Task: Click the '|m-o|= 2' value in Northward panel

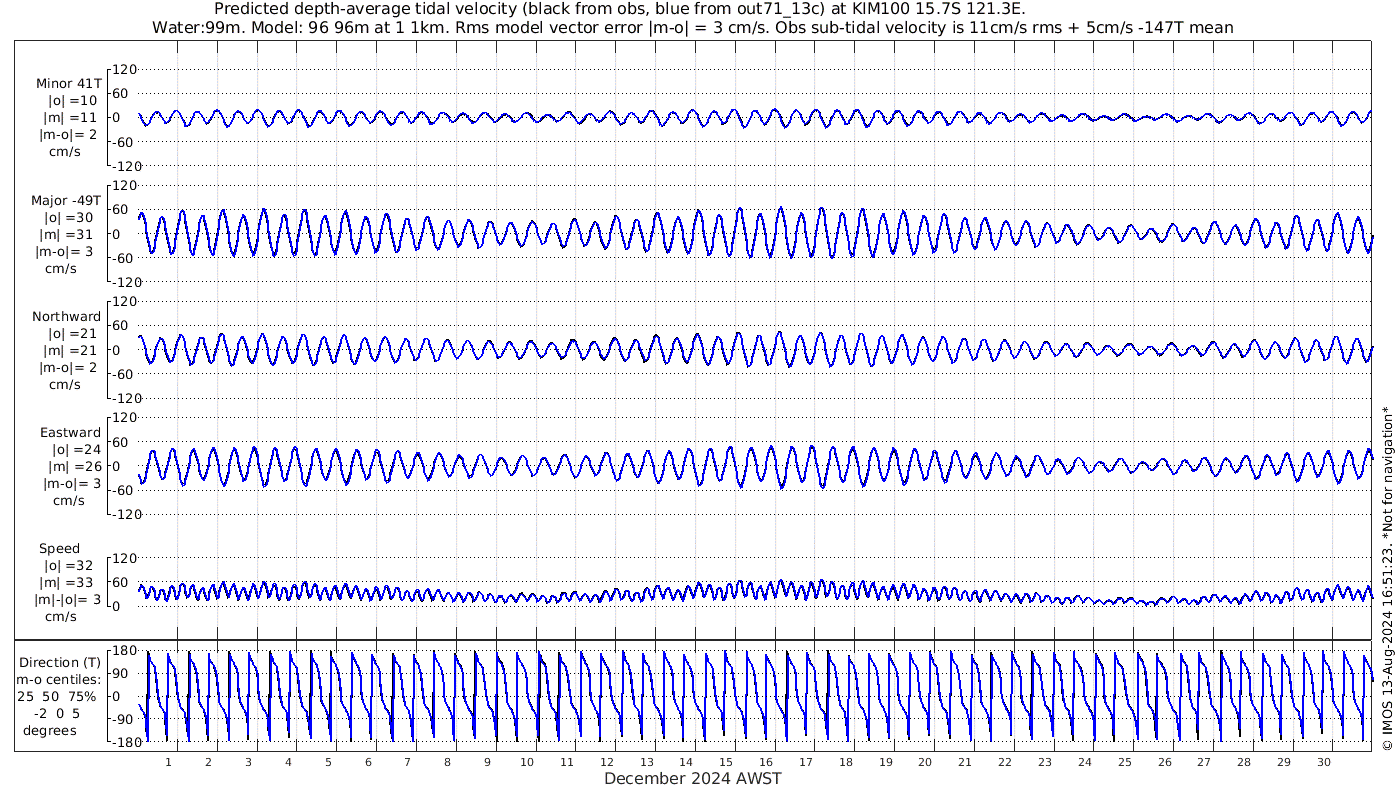Action: [x=68, y=368]
